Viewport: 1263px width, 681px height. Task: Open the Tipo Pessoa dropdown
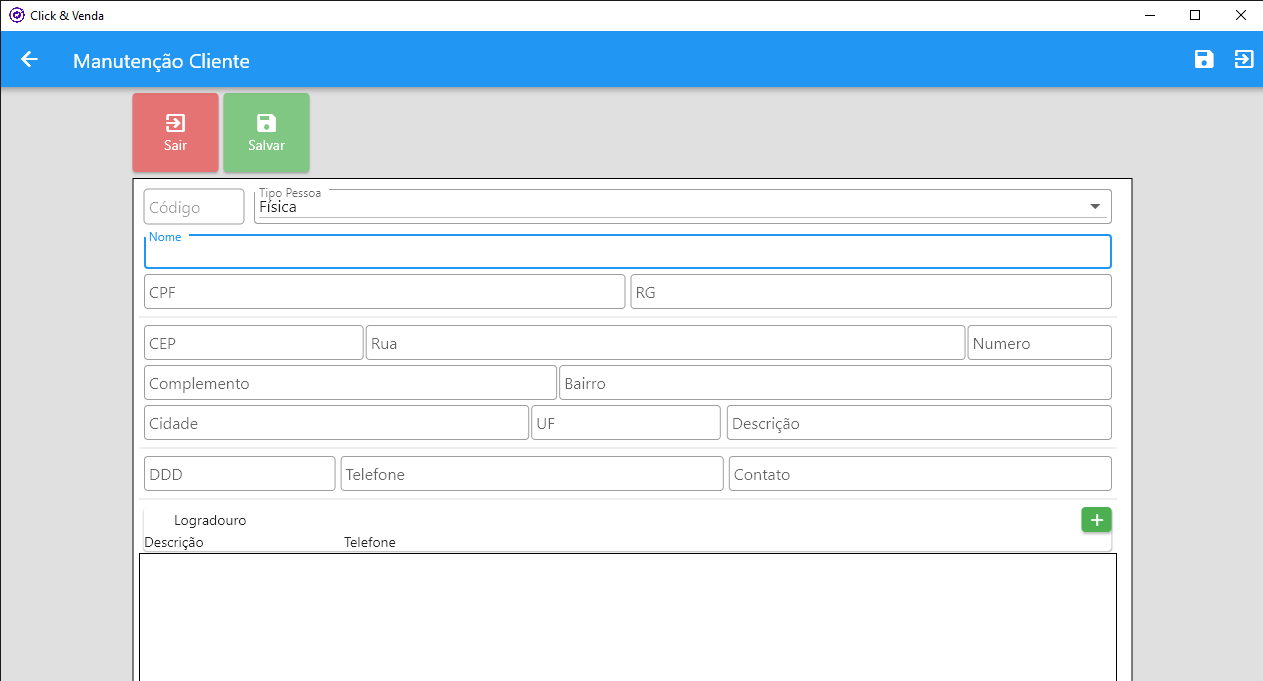pos(682,207)
